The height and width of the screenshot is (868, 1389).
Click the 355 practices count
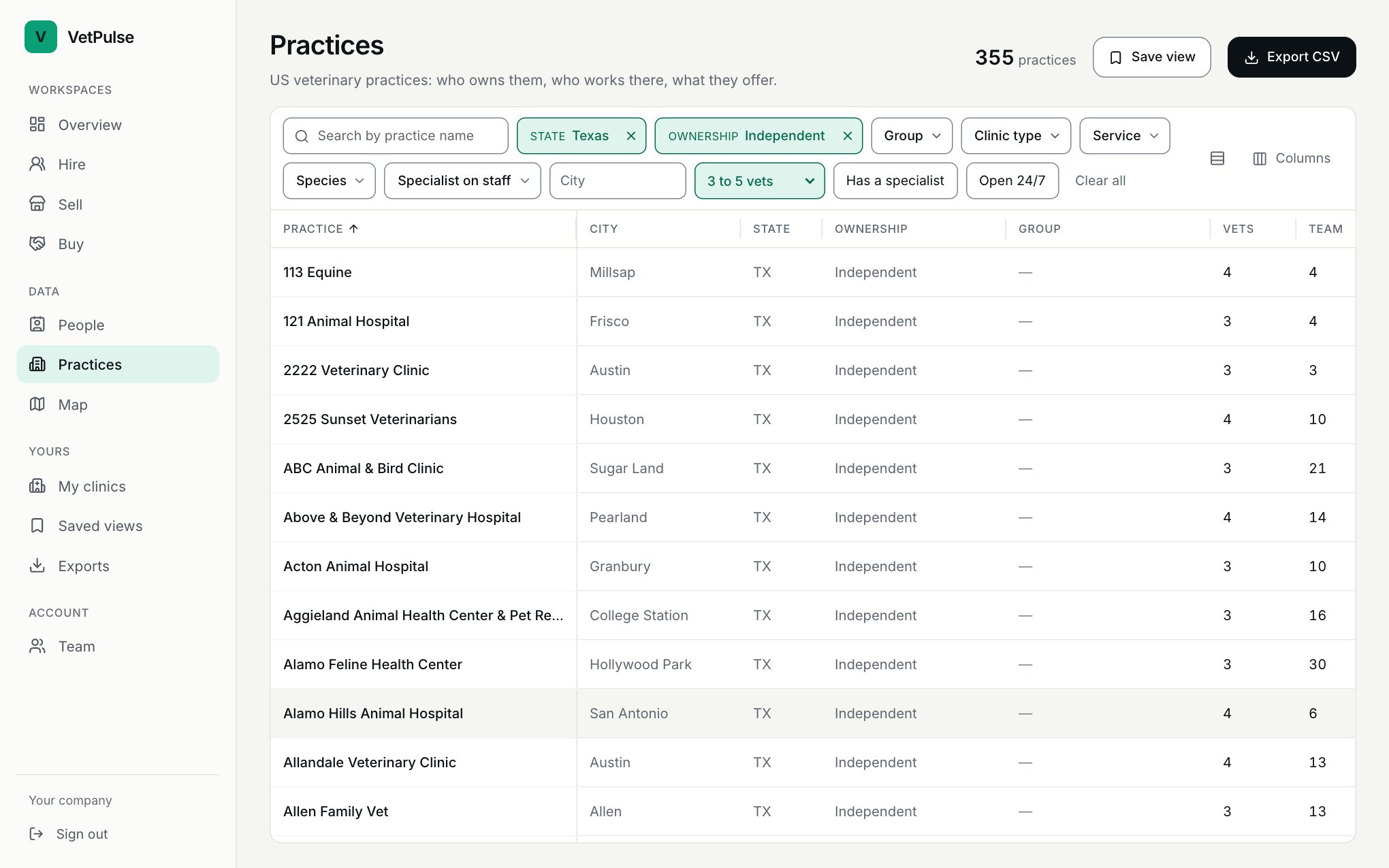click(1025, 58)
